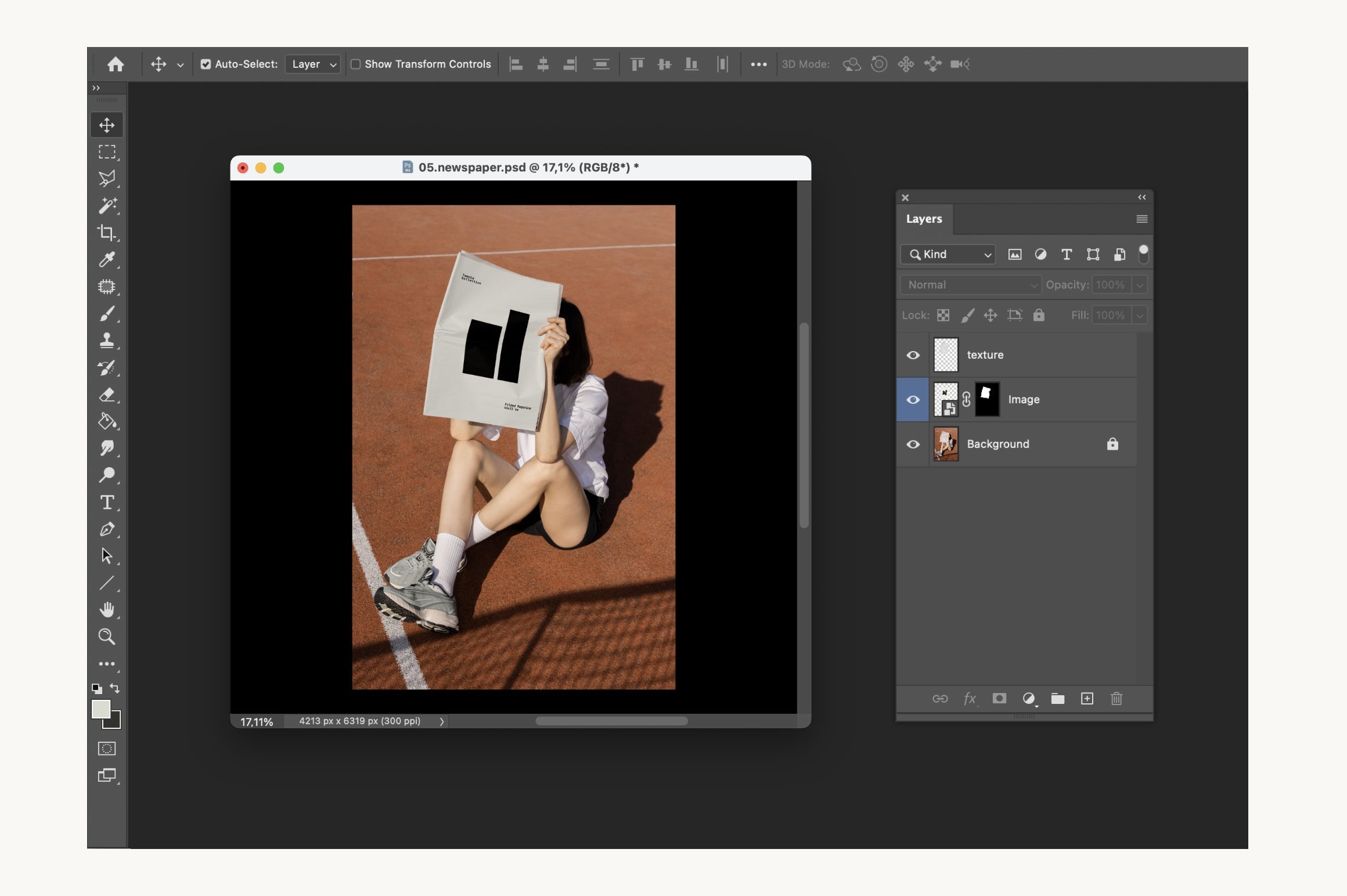Click the document's horizontal scrollbar
Viewport: 1347px width, 896px height.
point(611,721)
